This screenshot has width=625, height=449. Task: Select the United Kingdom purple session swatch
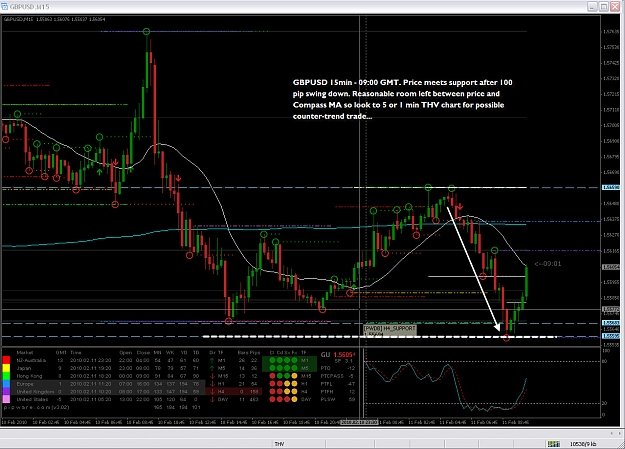[x=6, y=391]
